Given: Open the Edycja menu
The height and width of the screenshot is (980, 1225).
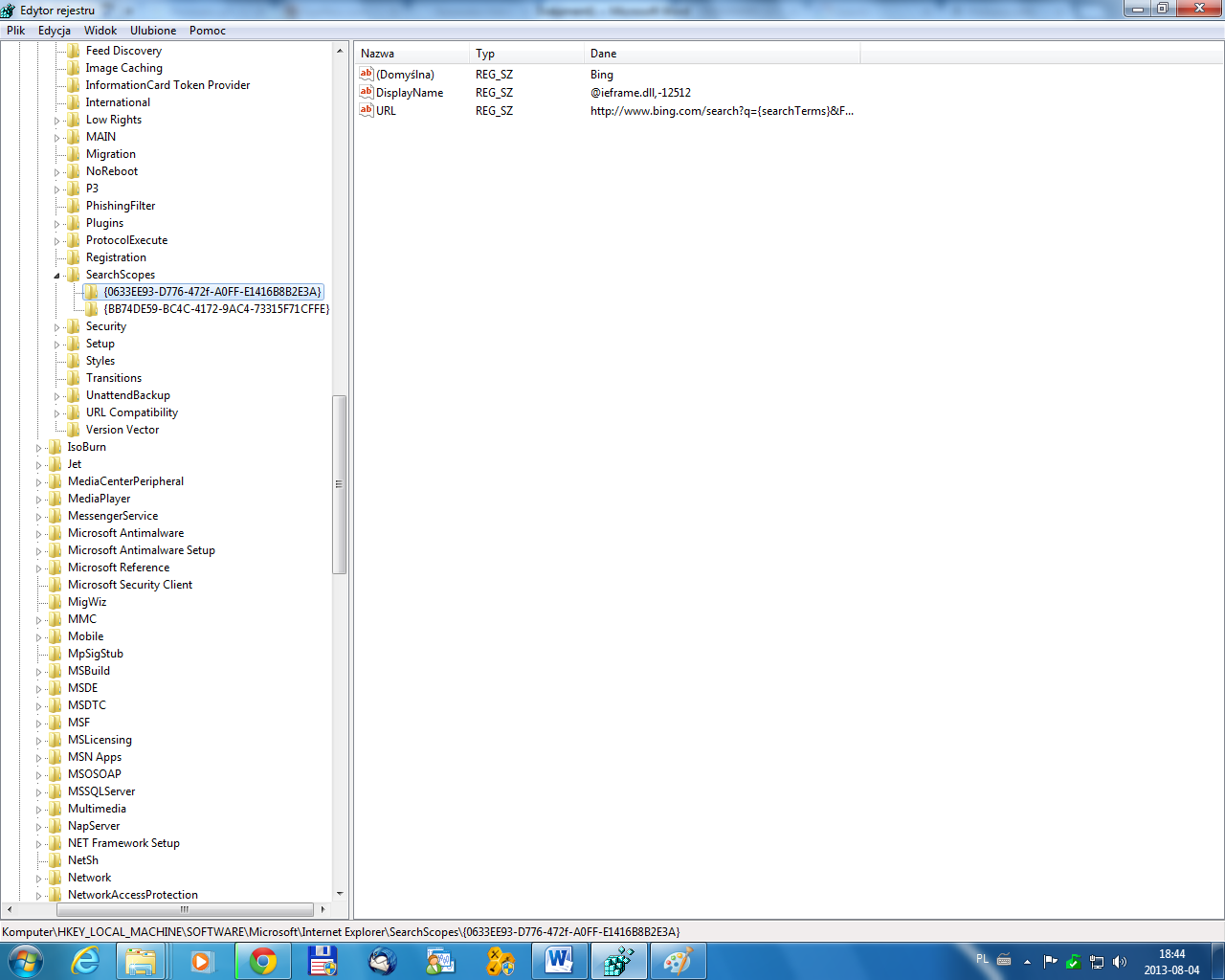Looking at the screenshot, I should click(x=55, y=31).
